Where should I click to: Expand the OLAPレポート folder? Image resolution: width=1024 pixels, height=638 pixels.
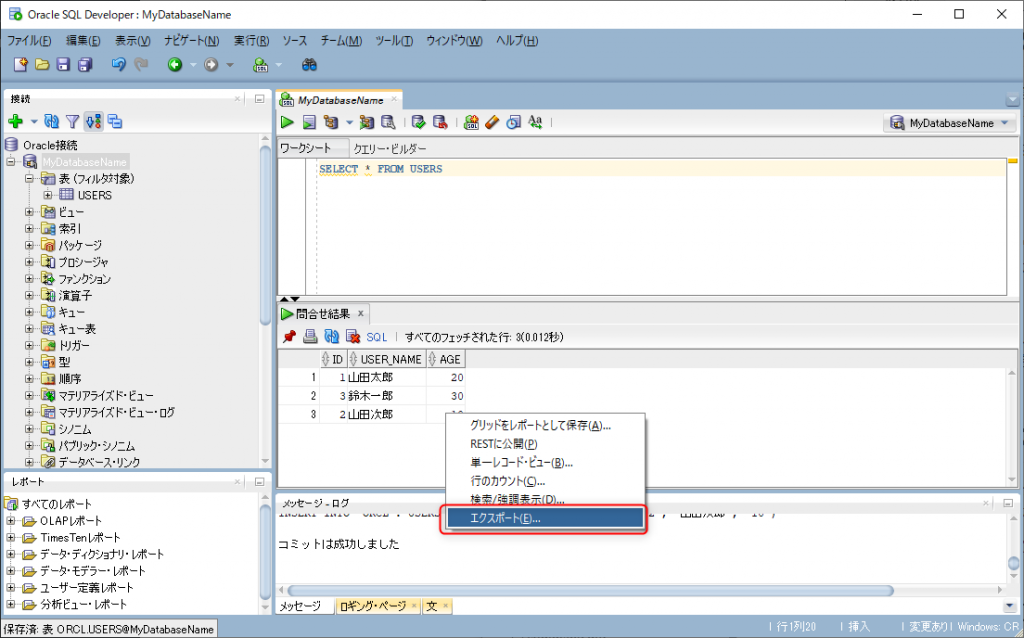tap(11, 521)
